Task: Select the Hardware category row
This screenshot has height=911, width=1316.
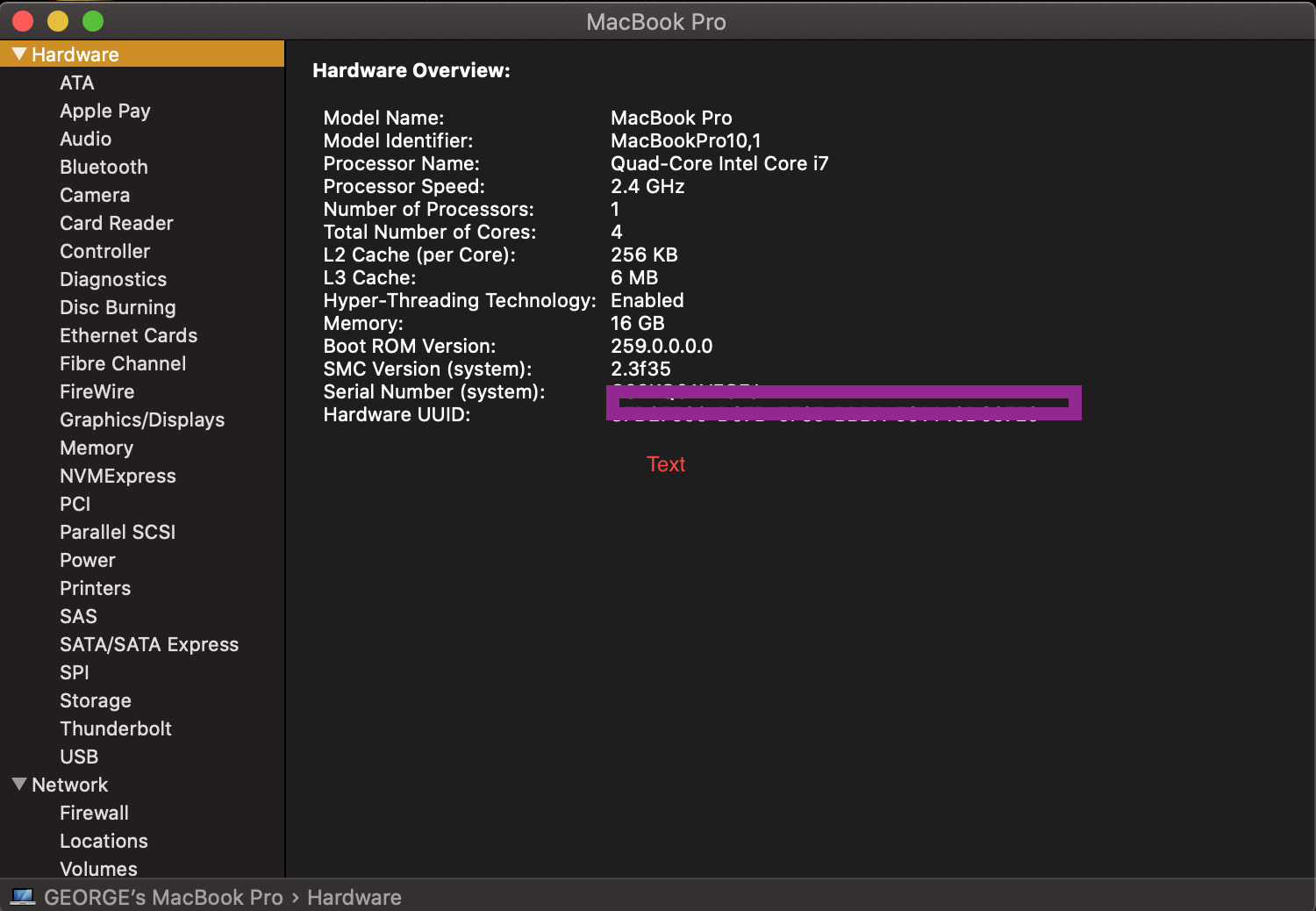Action: pyautogui.click(x=142, y=54)
